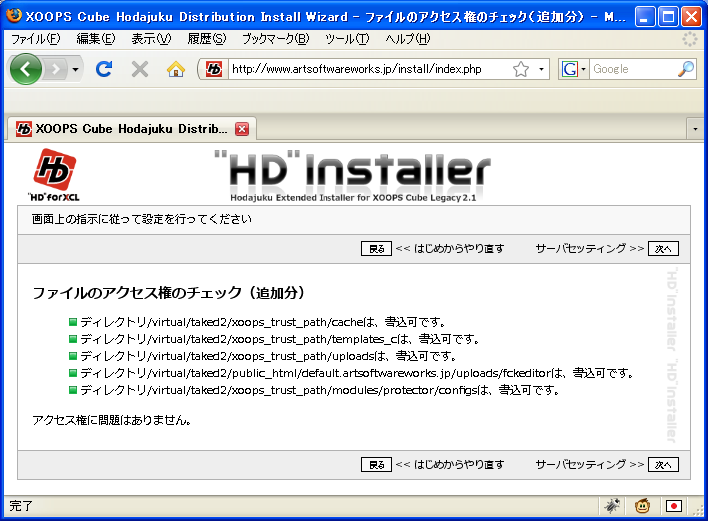The width and height of the screenshot is (708, 521).
Task: Click the bottom << はじめからやり直す text
Action: pyautogui.click(x=450, y=465)
